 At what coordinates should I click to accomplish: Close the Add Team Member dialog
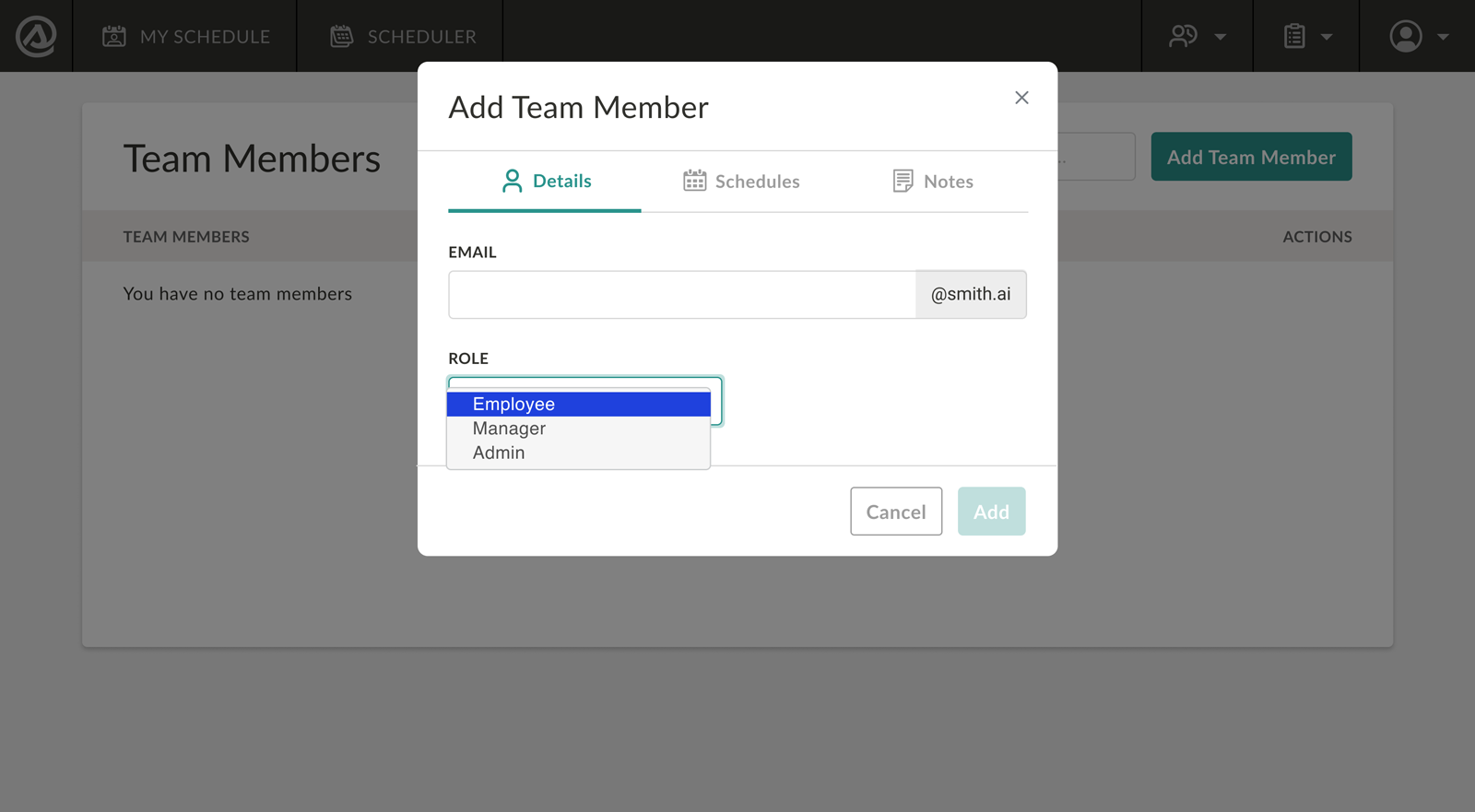tap(1021, 98)
